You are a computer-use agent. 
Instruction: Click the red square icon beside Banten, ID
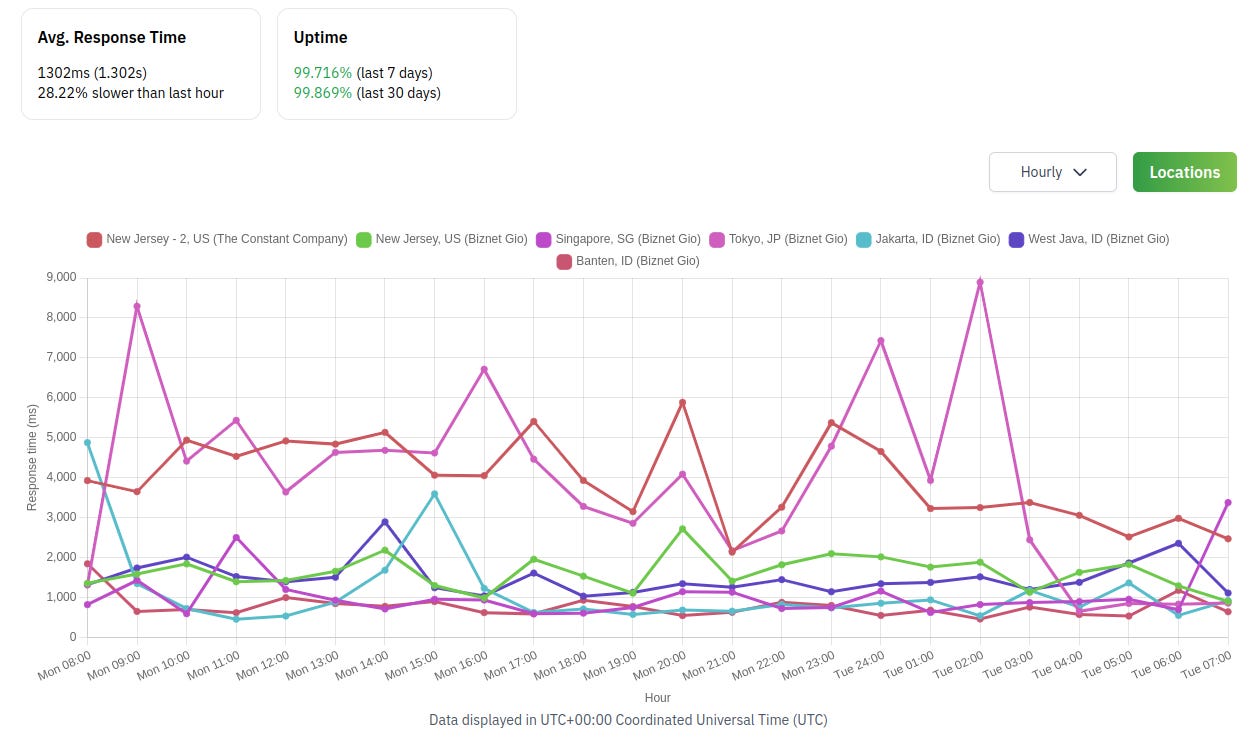[563, 261]
